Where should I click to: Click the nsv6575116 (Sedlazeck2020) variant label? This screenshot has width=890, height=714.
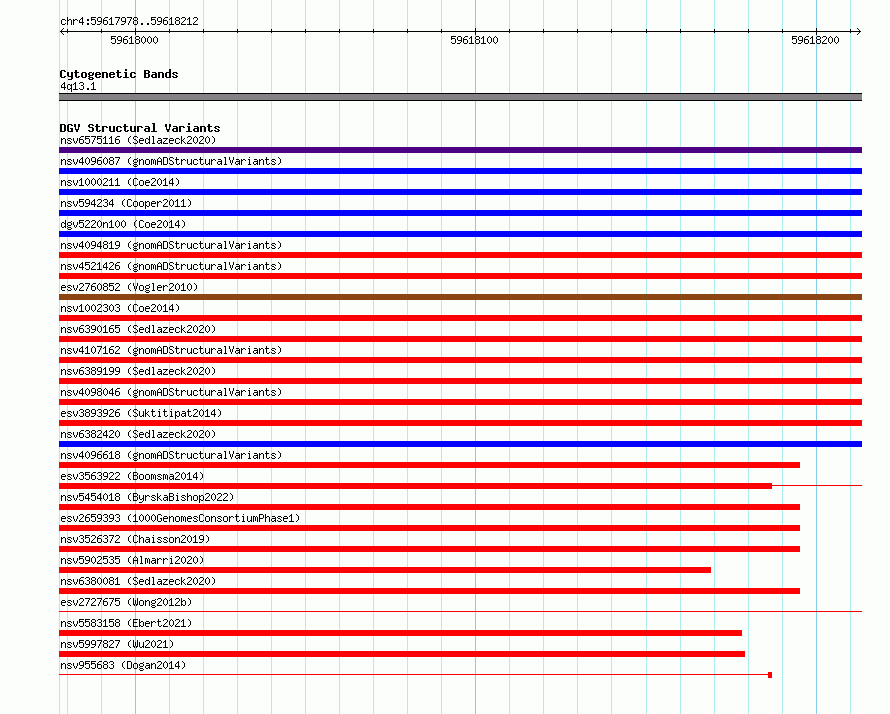tap(138, 140)
